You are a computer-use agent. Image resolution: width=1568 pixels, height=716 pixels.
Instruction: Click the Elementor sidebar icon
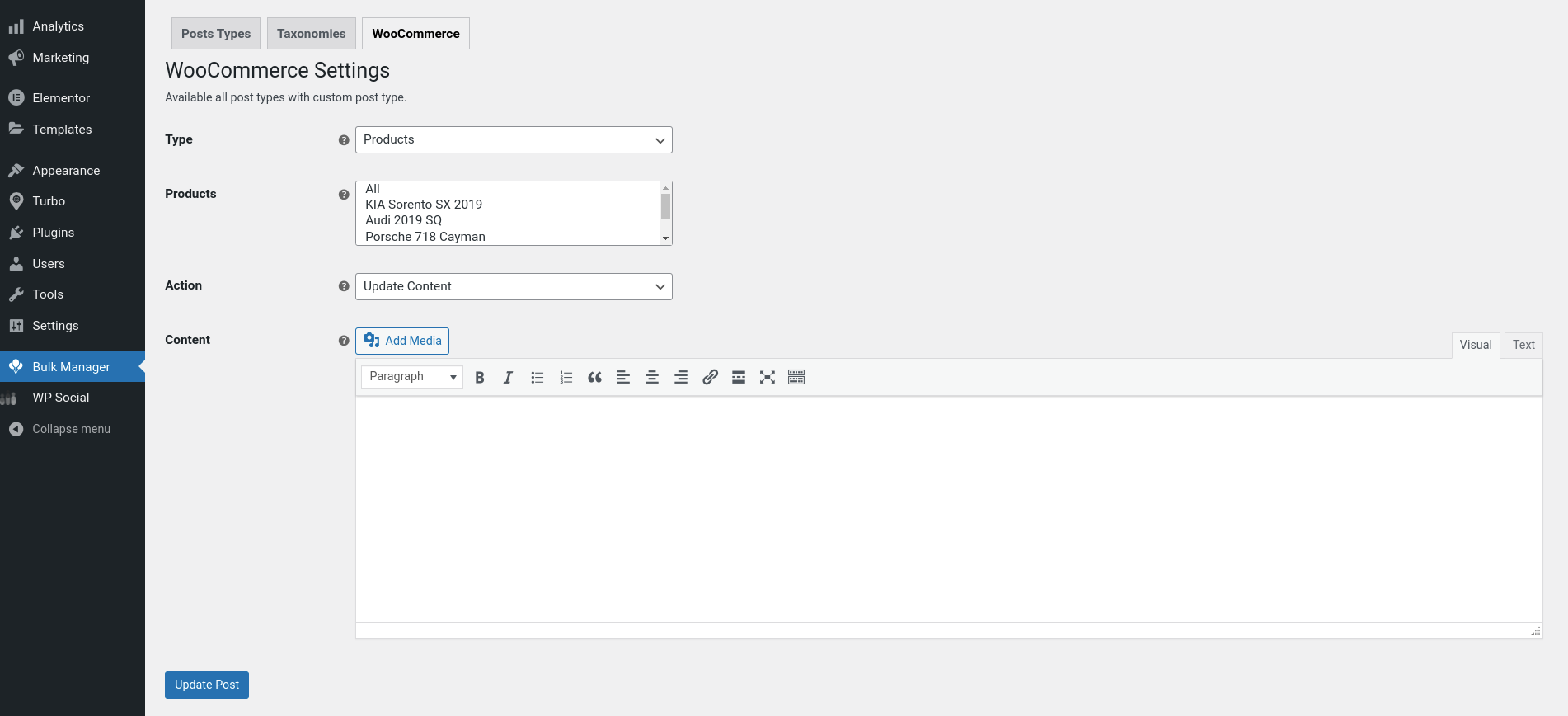tap(16, 98)
